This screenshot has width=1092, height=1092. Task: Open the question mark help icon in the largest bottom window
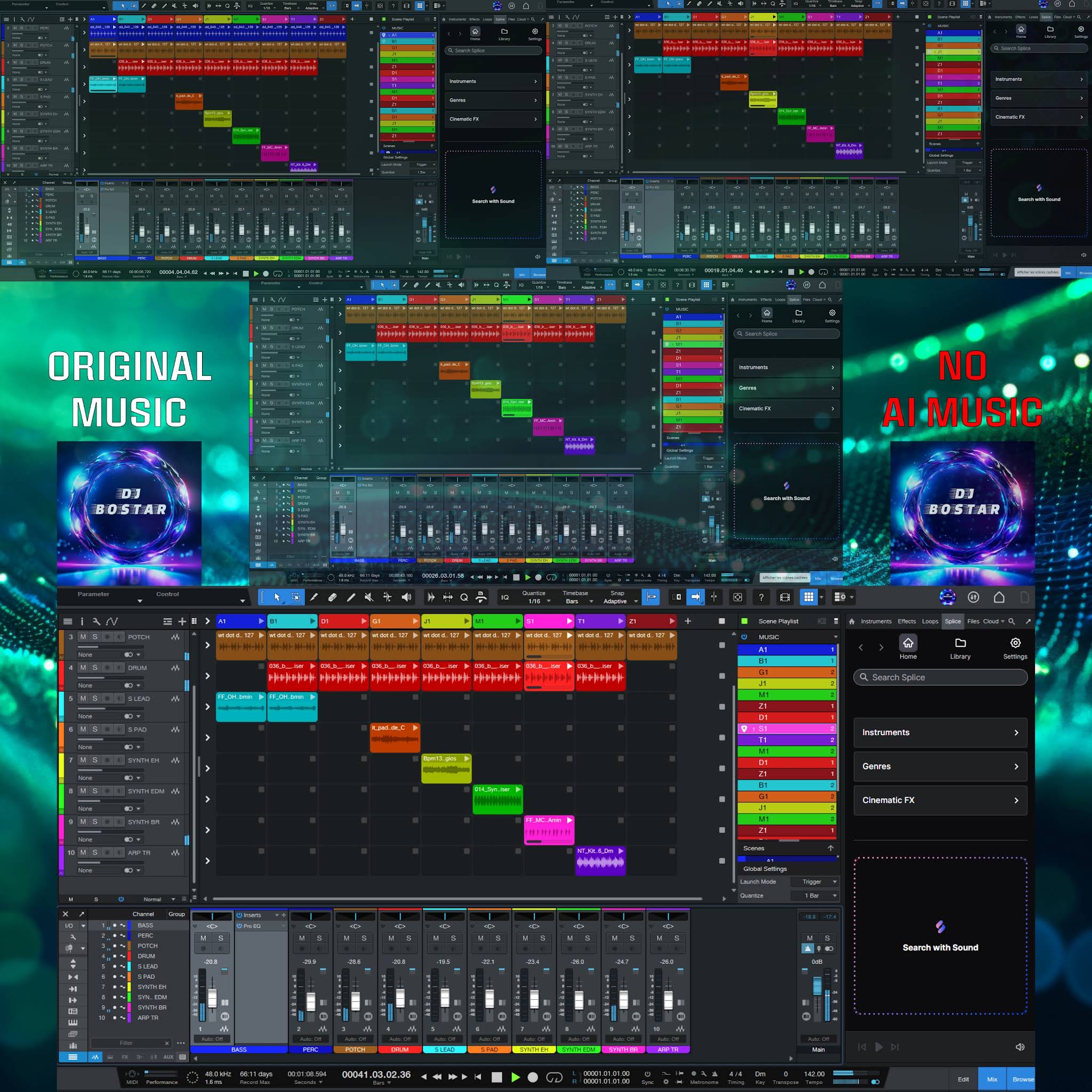tap(761, 597)
